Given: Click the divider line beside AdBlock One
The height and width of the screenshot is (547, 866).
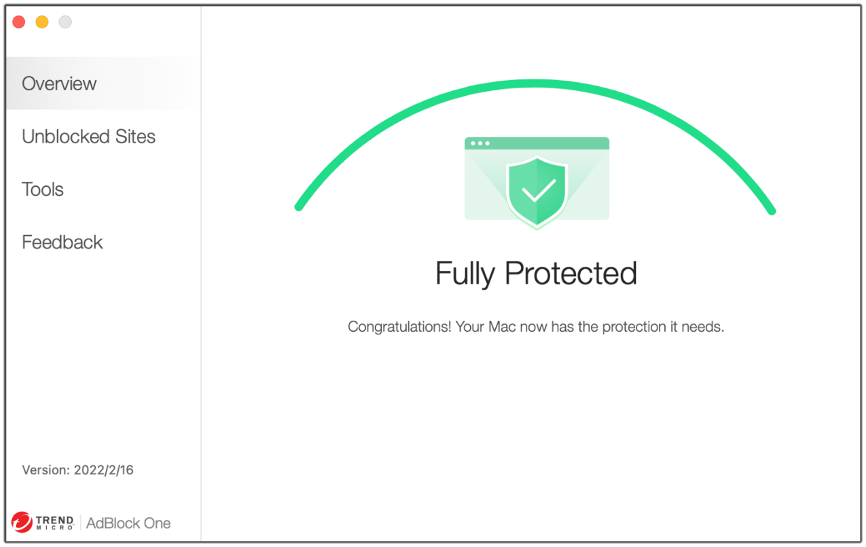Looking at the screenshot, I should pyautogui.click(x=80, y=522).
